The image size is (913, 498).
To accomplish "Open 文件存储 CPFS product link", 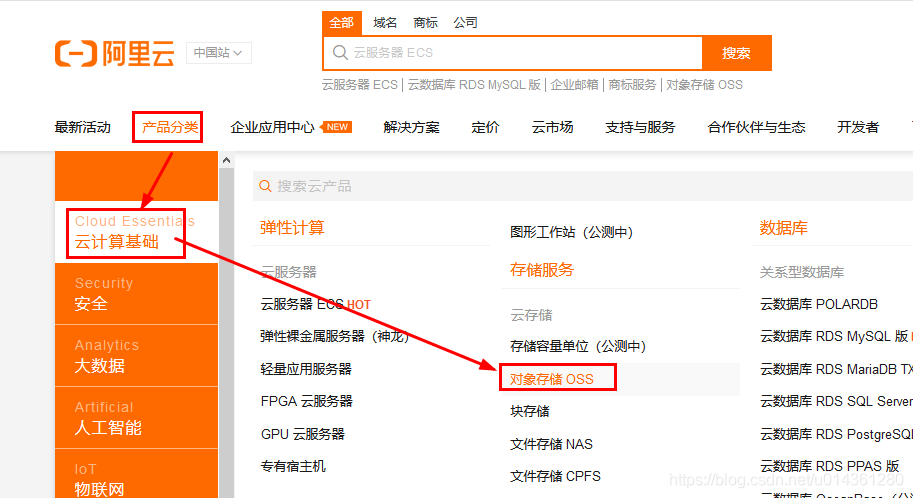I will [x=555, y=476].
